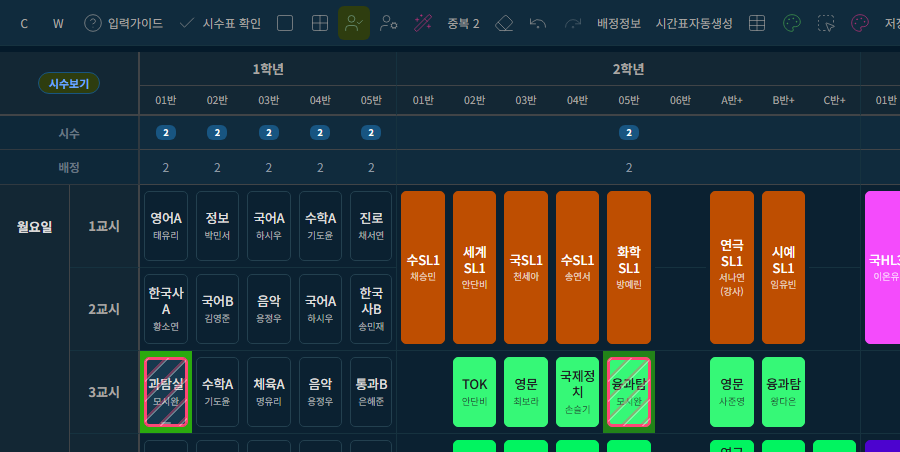This screenshot has width=900, height=452.
Task: Click the 시수 badge for 2학년 05반
Action: pyautogui.click(x=629, y=133)
